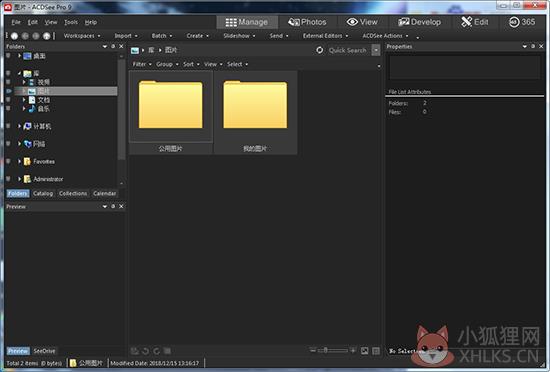Click the refresh icon beside Quick Search
This screenshot has height=372, width=550.
320,50
